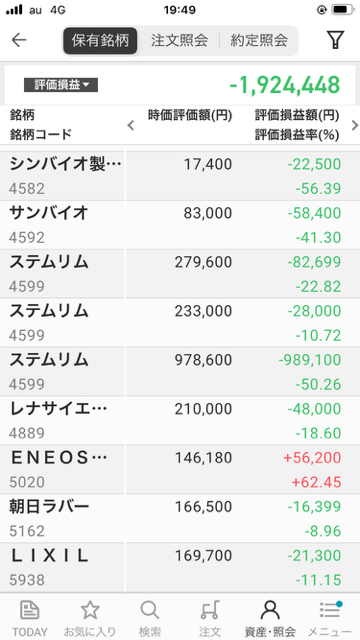This screenshot has width=360, height=640.
Task: Select the 保有銘柄 tab
Action: (x=100, y=40)
